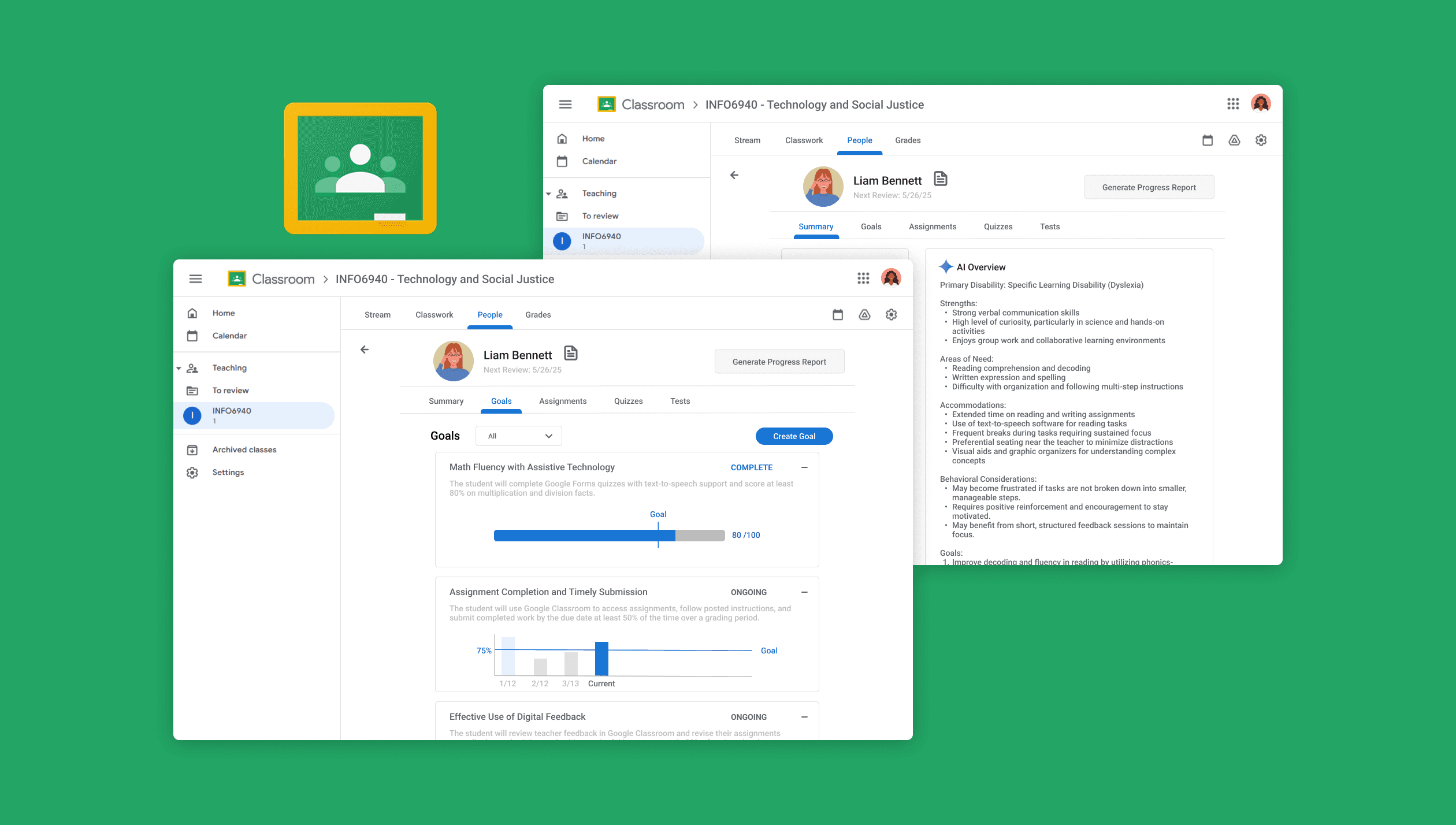The height and width of the screenshot is (825, 1456).
Task: Open Archived classes in the sidebar
Action: point(244,449)
